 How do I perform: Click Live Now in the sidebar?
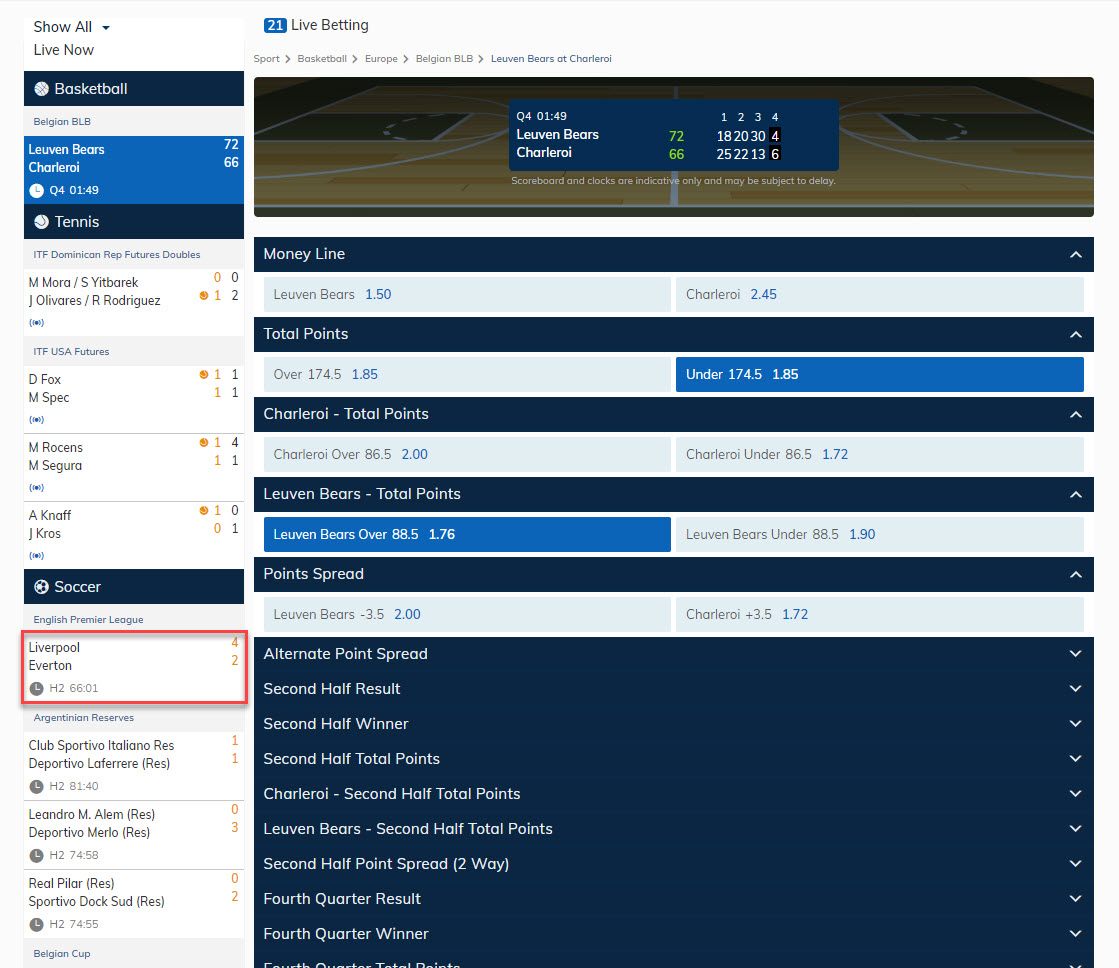coord(64,49)
